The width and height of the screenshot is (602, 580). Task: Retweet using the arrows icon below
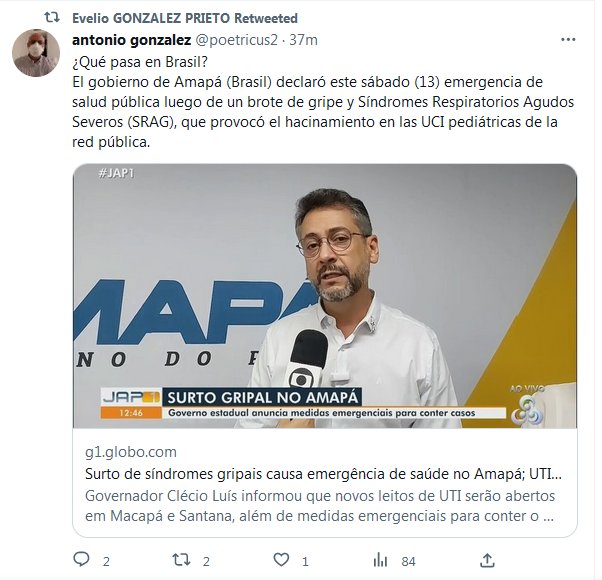click(181, 560)
